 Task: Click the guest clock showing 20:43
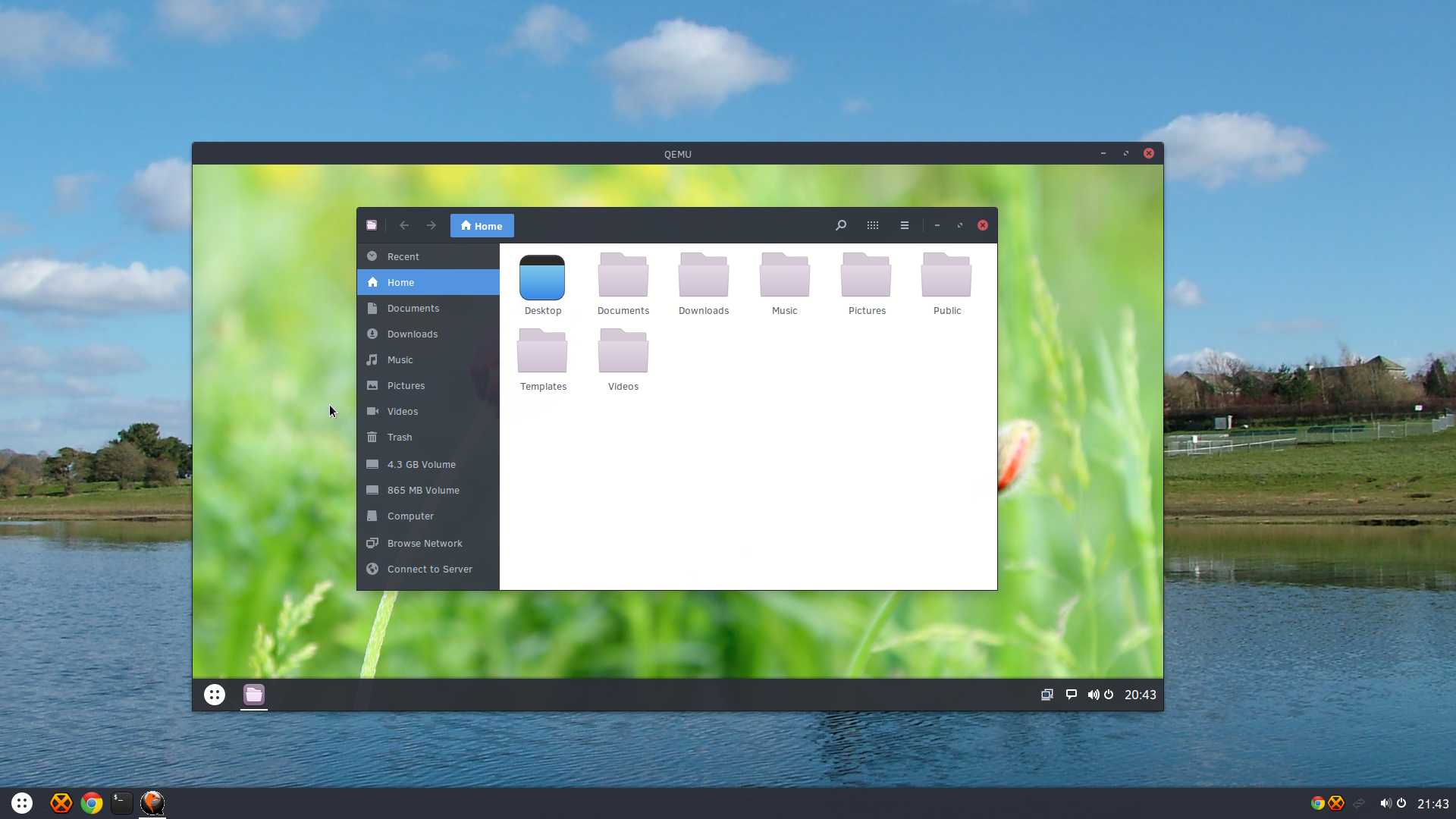point(1141,695)
